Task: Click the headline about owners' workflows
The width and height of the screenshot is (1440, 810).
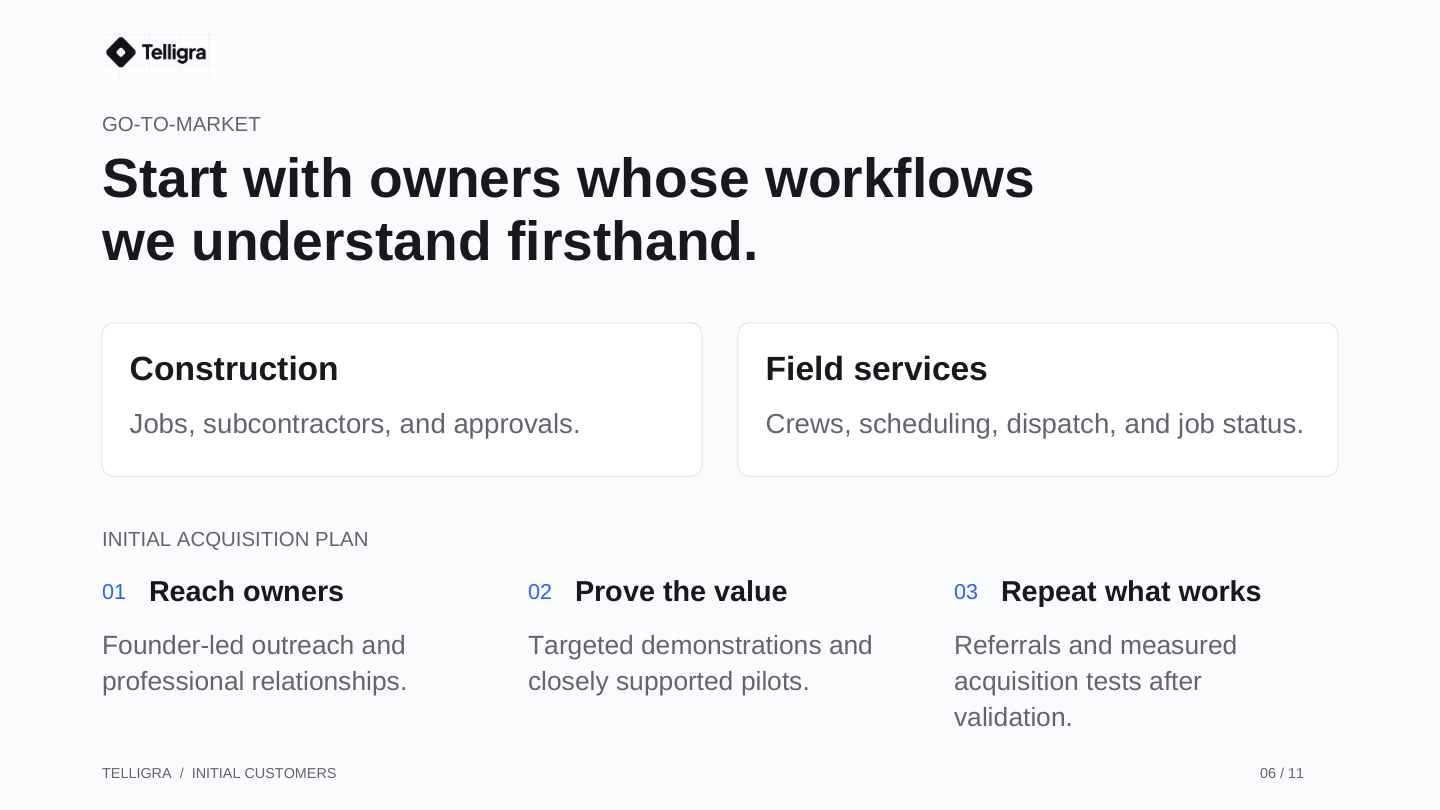Action: click(x=568, y=210)
